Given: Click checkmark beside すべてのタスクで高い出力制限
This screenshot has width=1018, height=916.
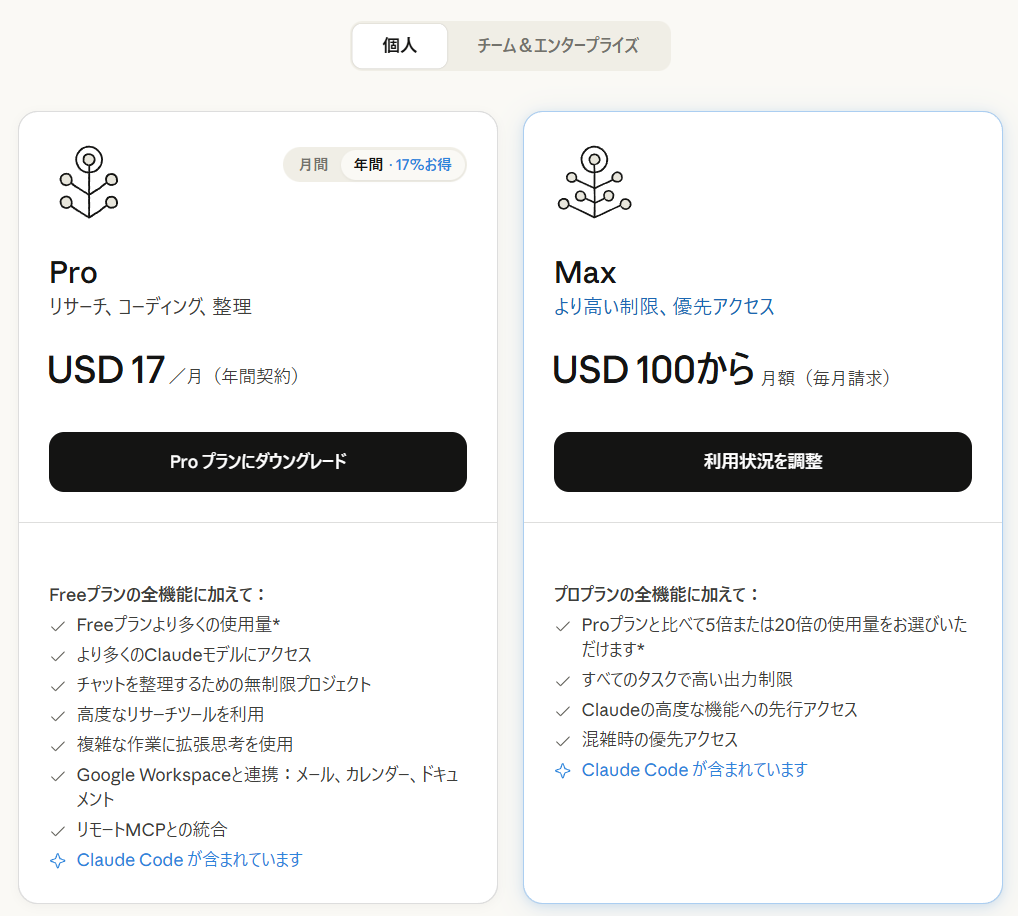Looking at the screenshot, I should pyautogui.click(x=563, y=680).
